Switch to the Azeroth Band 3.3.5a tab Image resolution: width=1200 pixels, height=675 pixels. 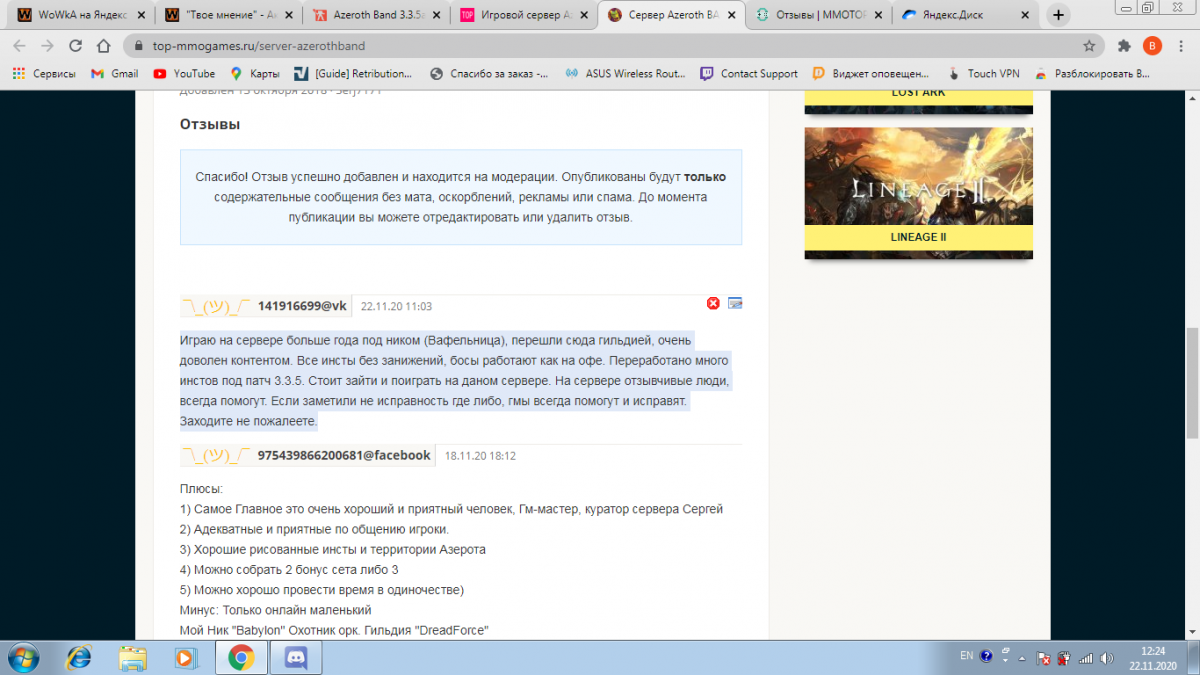(370, 16)
